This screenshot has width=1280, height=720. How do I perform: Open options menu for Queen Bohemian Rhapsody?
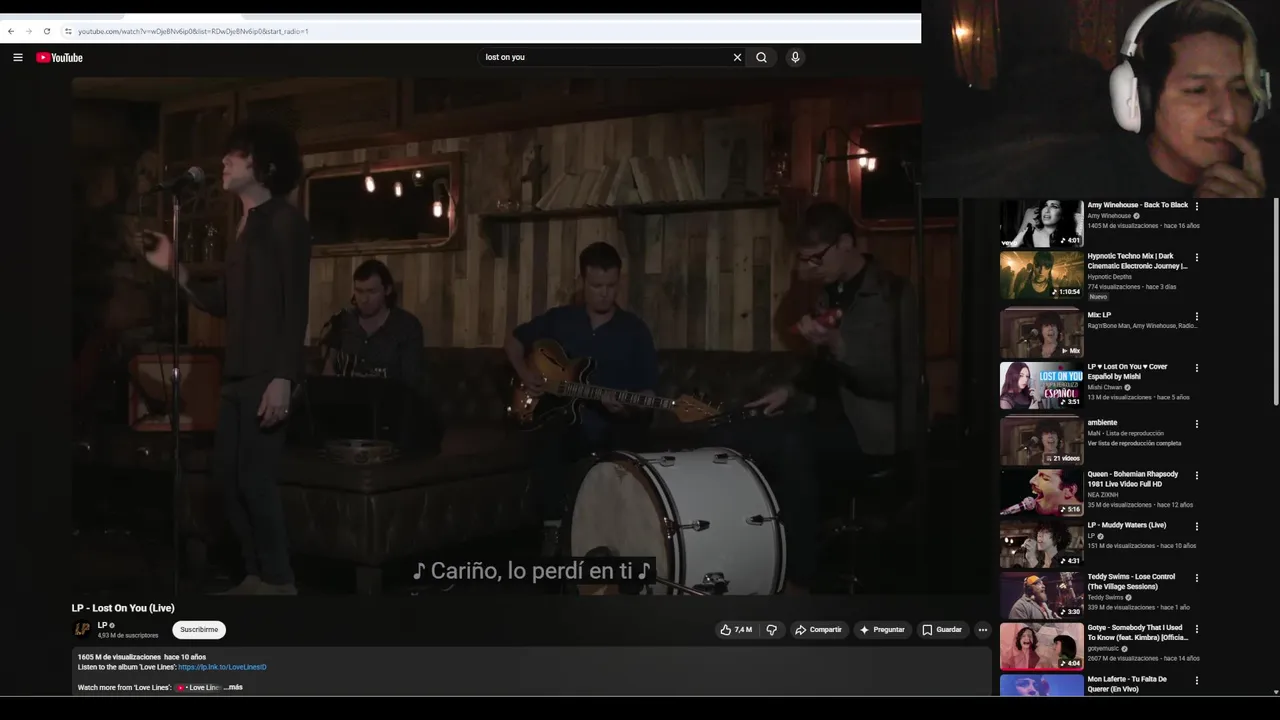tap(1197, 475)
